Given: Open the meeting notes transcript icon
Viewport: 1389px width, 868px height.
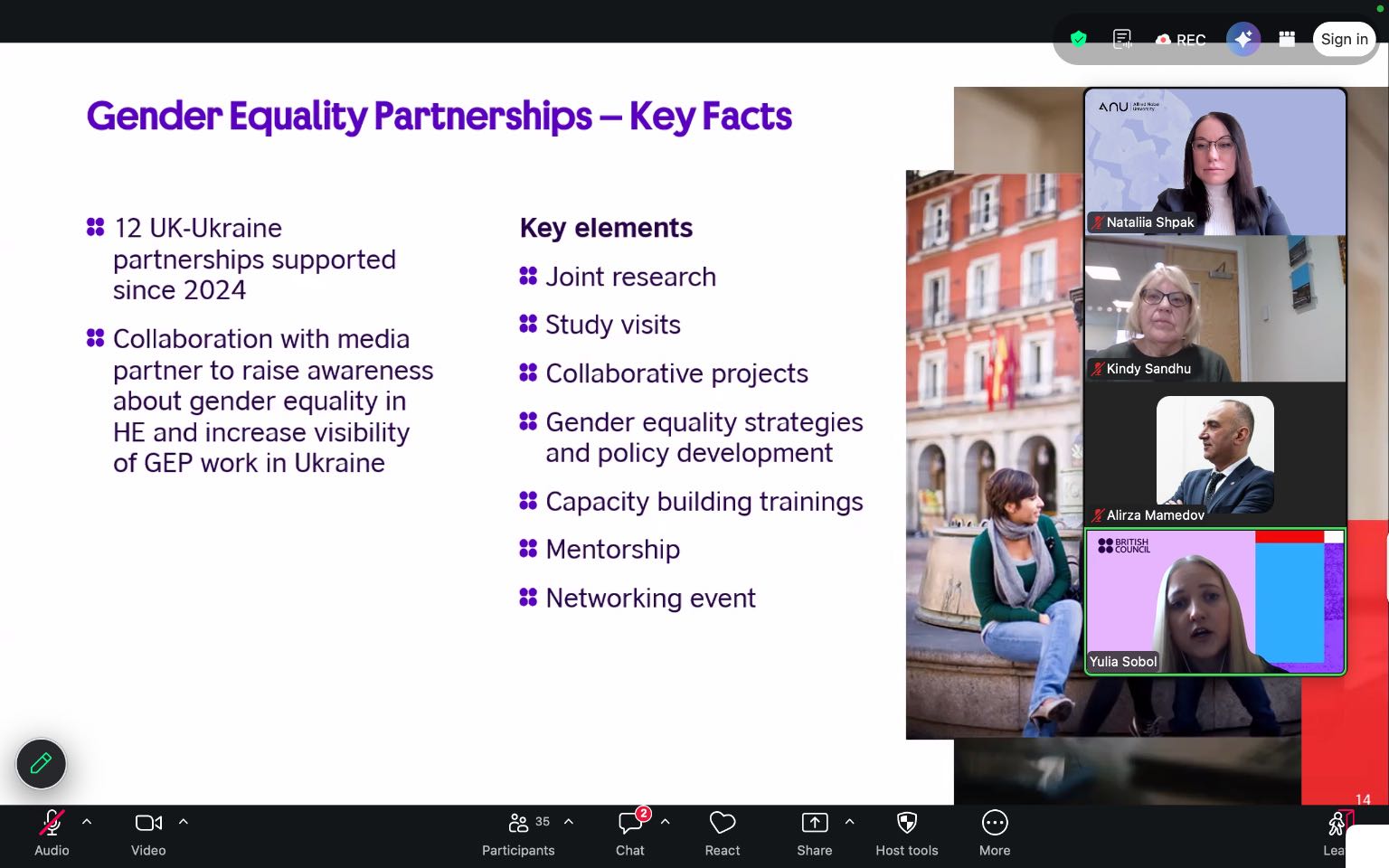Looking at the screenshot, I should (x=1122, y=39).
